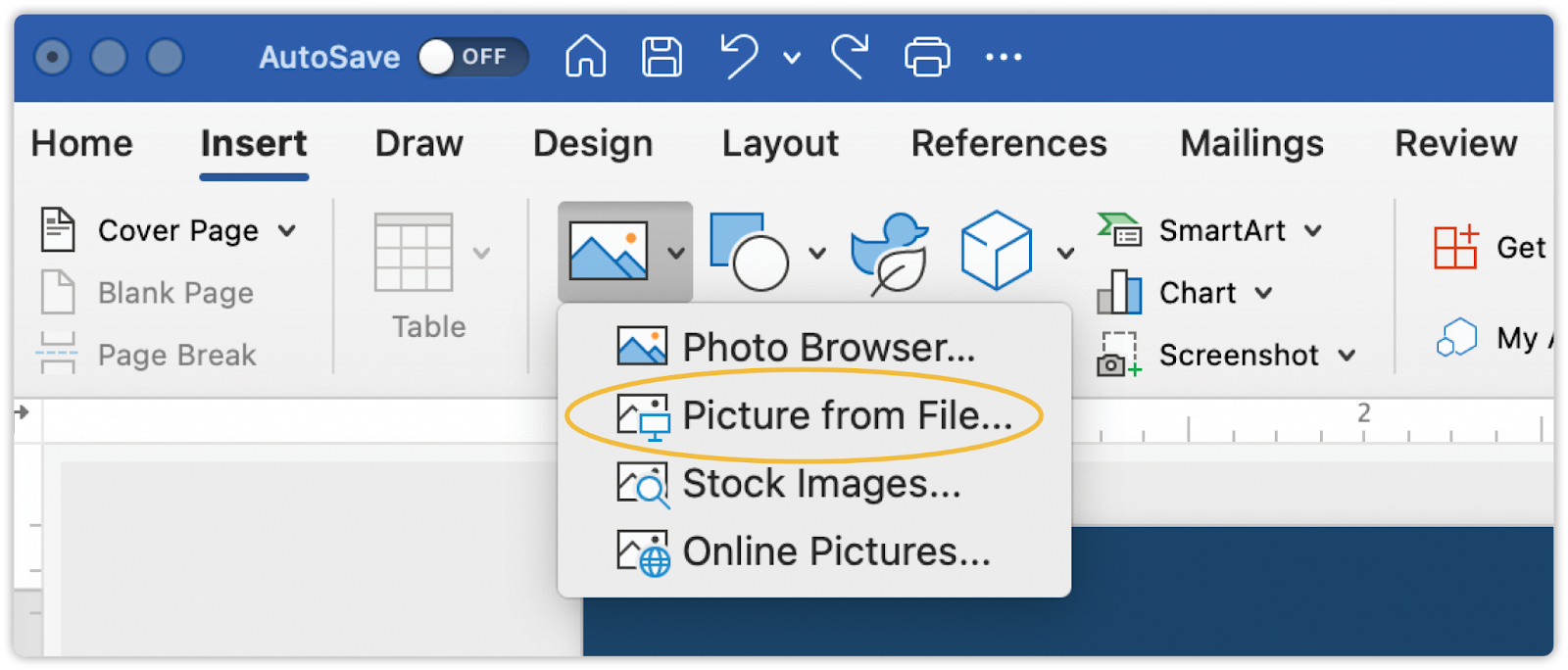
Task: Click the Print icon
Action: (927, 57)
